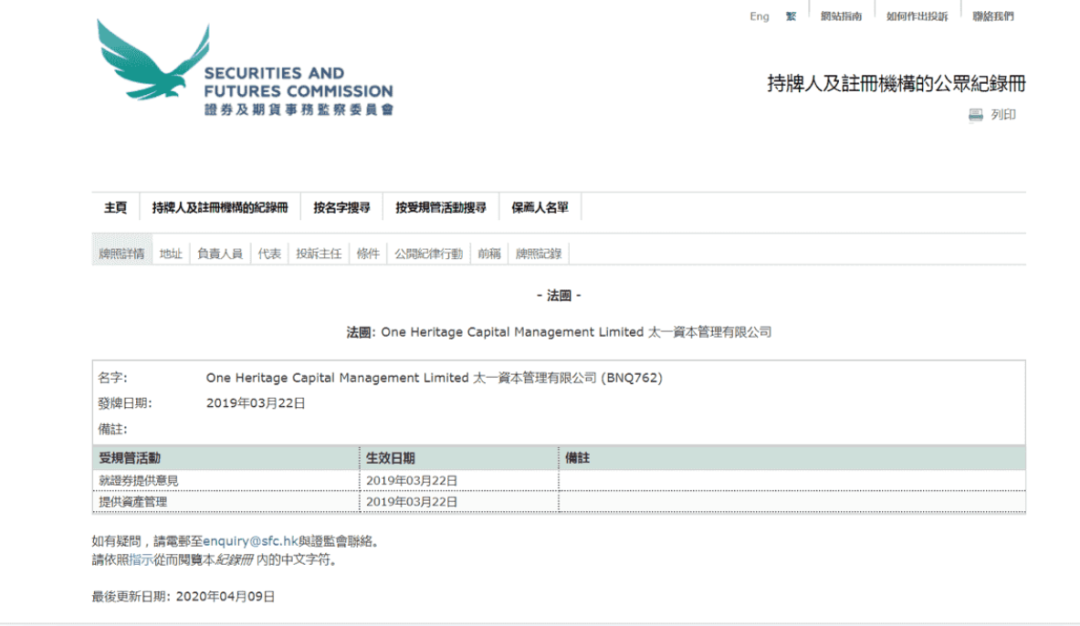Open 如何作出投訴 complaint link
This screenshot has width=1080, height=626.
(916, 17)
